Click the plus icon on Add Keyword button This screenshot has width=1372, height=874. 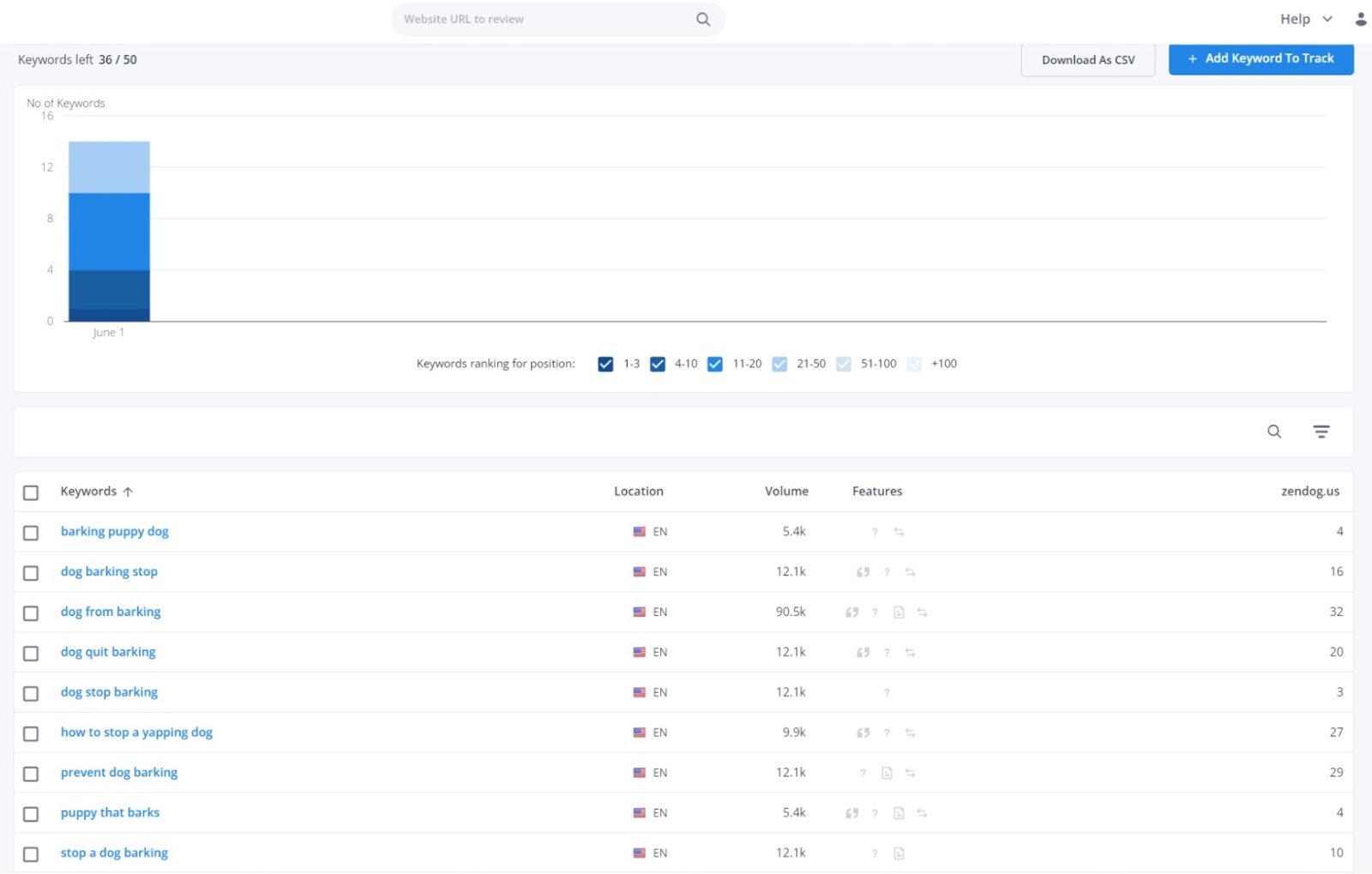click(1192, 58)
